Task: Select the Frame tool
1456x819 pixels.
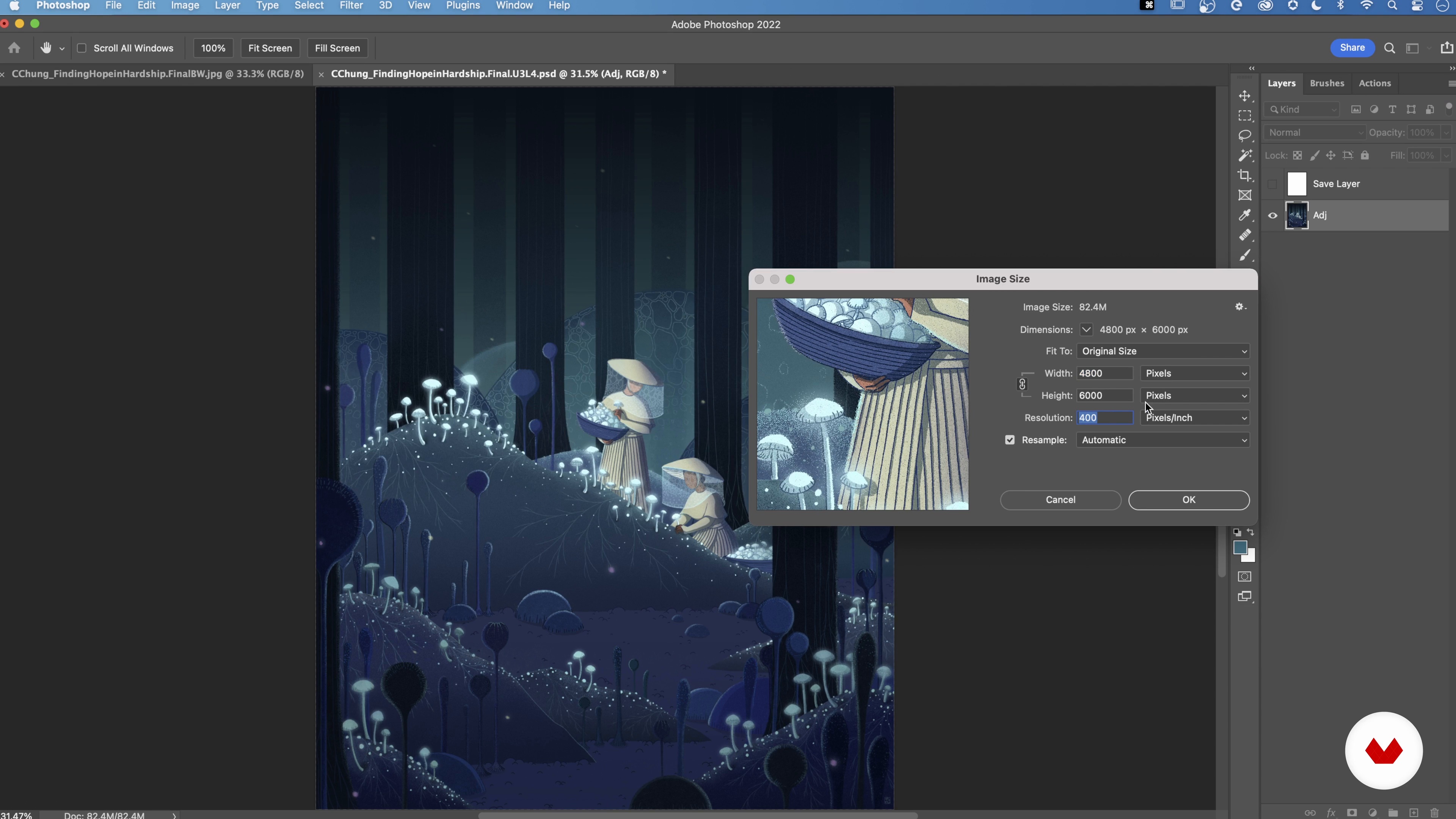Action: 1244,196
